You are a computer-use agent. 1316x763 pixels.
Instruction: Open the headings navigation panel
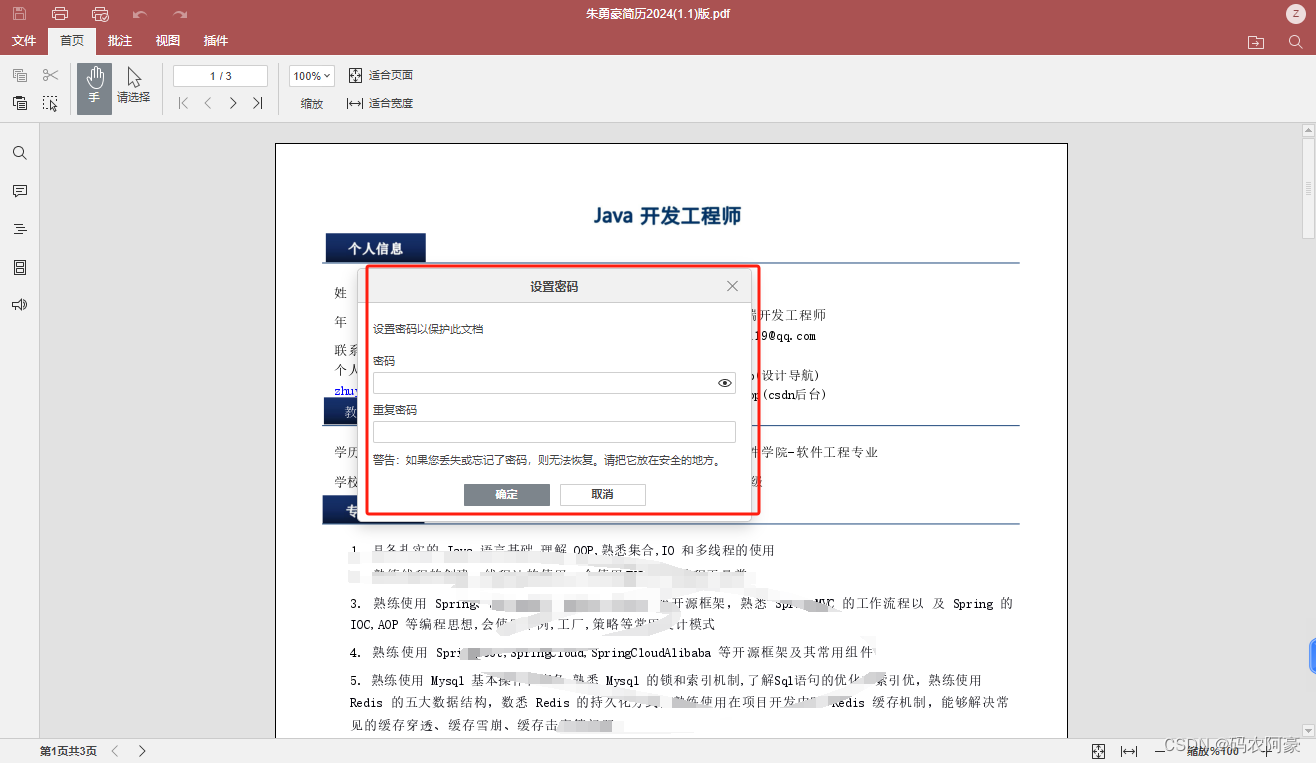pos(20,229)
